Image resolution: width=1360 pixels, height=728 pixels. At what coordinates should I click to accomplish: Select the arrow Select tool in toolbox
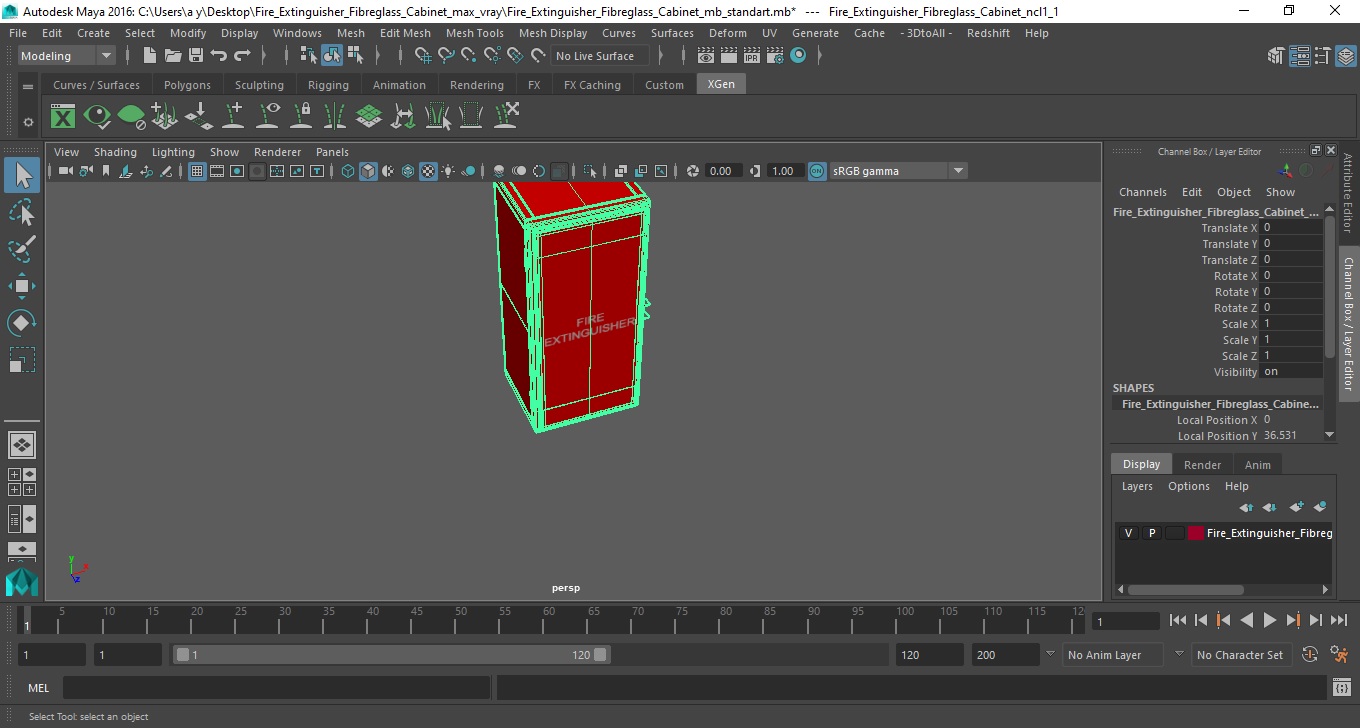(22, 176)
